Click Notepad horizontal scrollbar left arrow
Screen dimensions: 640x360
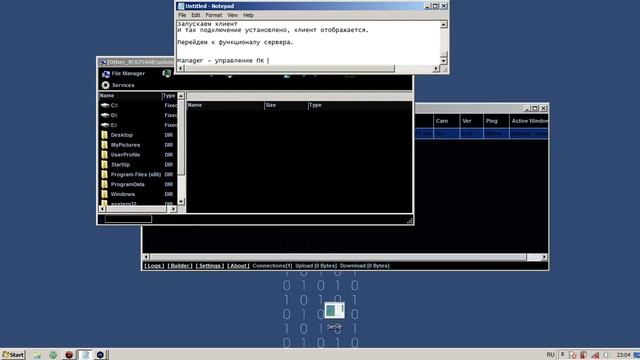[180, 69]
